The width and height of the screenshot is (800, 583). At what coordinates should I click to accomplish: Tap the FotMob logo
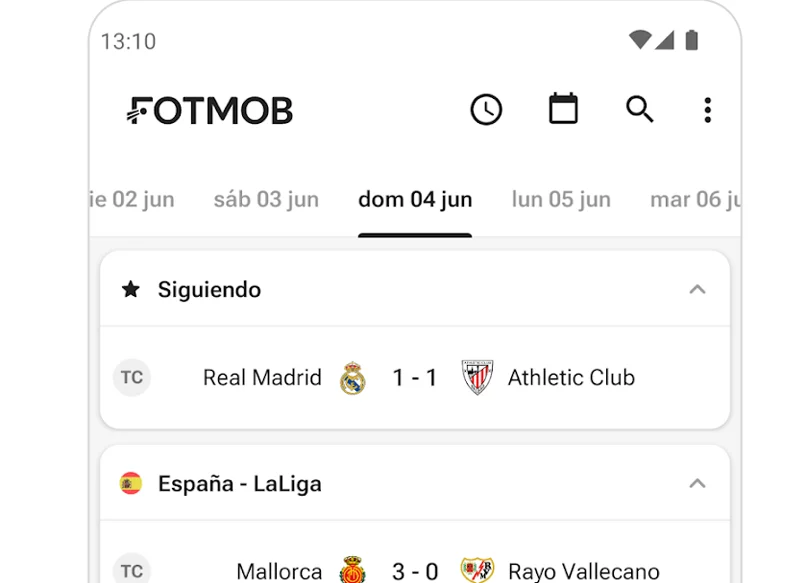tap(210, 110)
